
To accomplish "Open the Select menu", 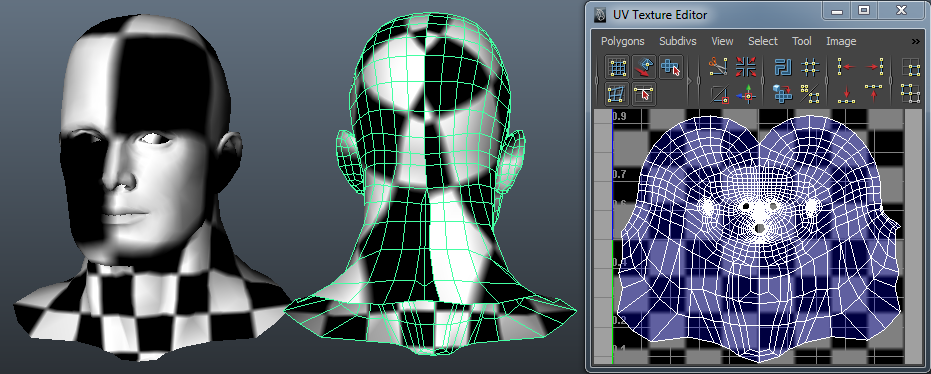I will [x=762, y=41].
